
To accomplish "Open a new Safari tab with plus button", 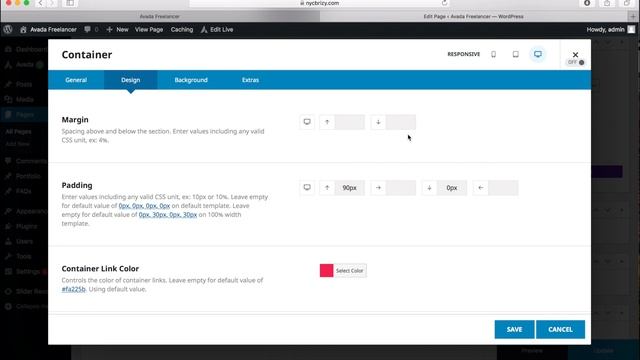I will (x=633, y=16).
